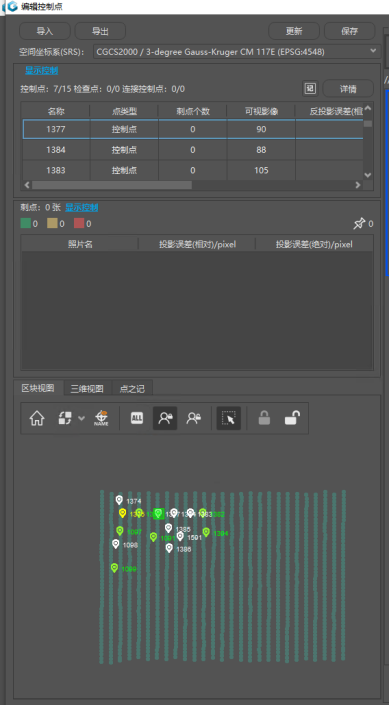Click the 导入 import button

(45, 31)
